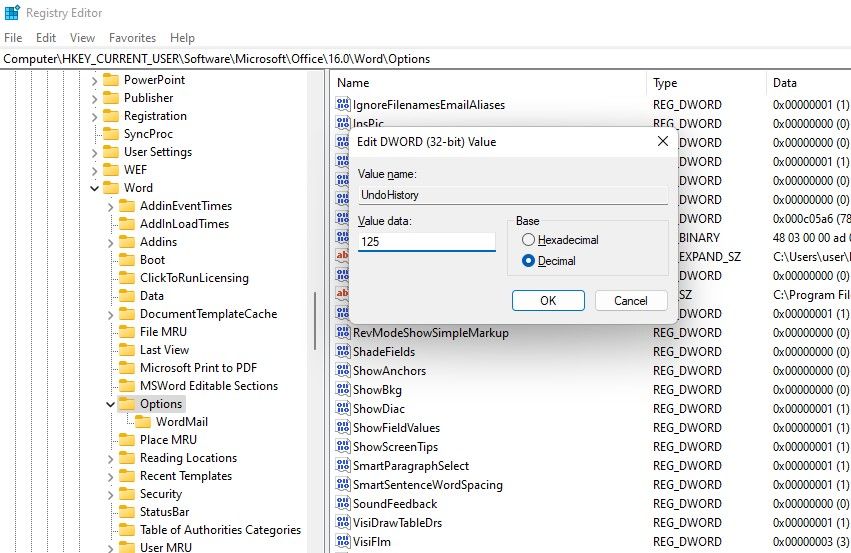The width and height of the screenshot is (851, 553).
Task: Sort values by Type column header
Action: [706, 82]
